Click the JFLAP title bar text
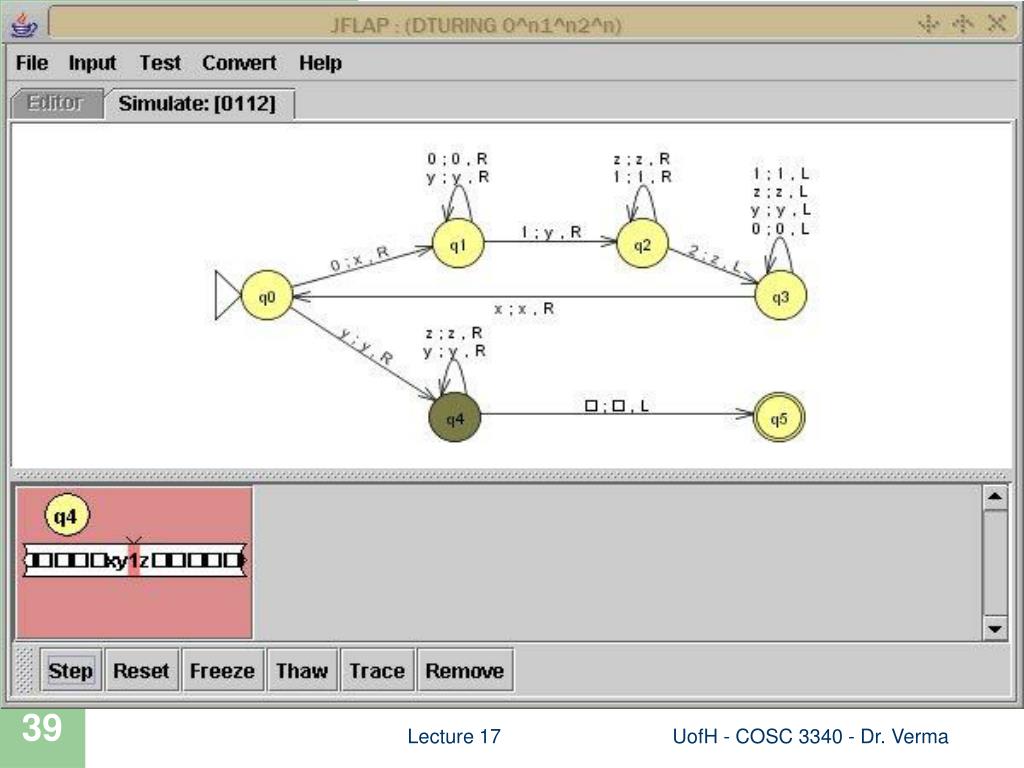The image size is (1024, 768). tap(475, 26)
